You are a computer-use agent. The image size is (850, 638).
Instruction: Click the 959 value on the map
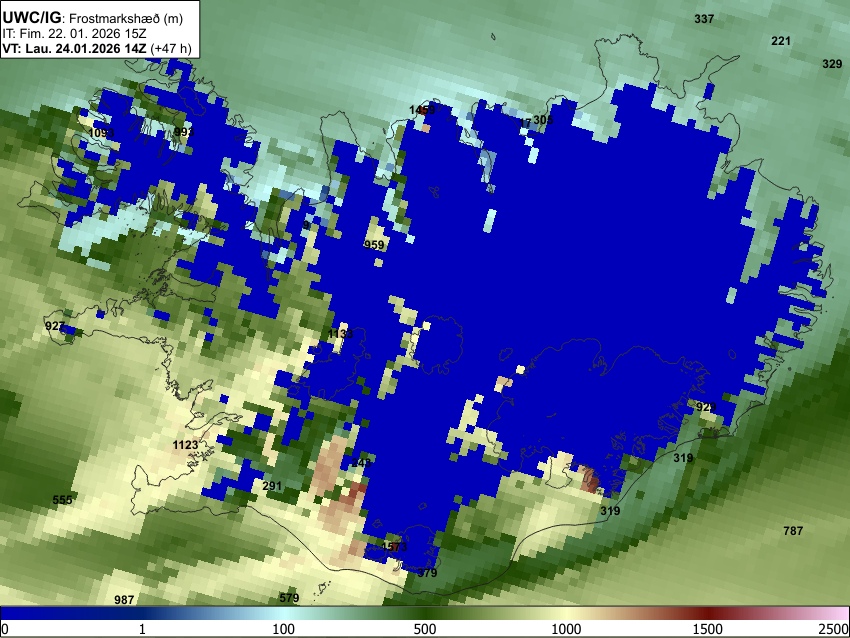(x=374, y=245)
